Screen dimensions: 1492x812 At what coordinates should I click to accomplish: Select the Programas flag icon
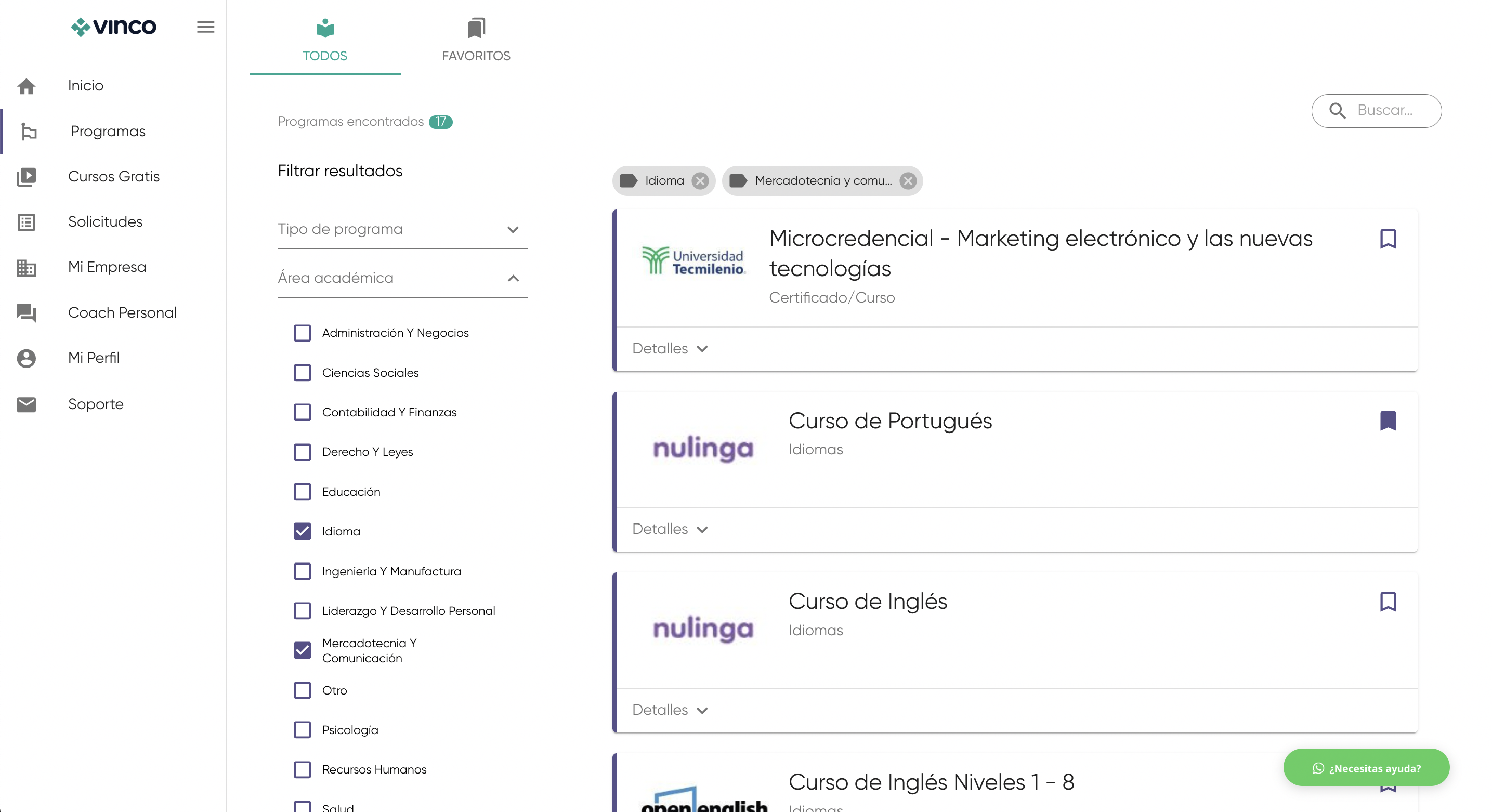27,132
